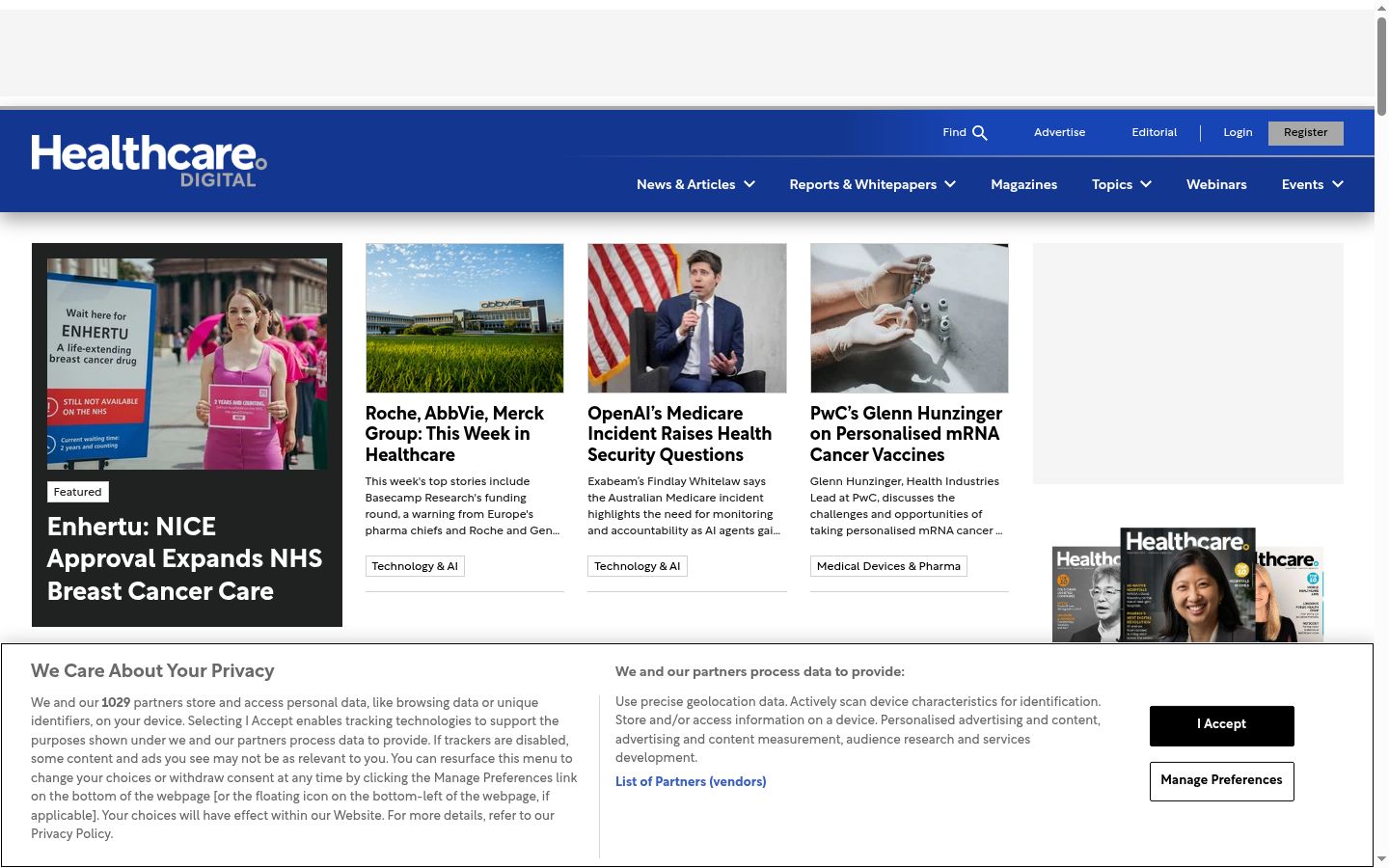Open Manage Preferences for cookies
This screenshot has width=1389, height=868.
(1222, 781)
